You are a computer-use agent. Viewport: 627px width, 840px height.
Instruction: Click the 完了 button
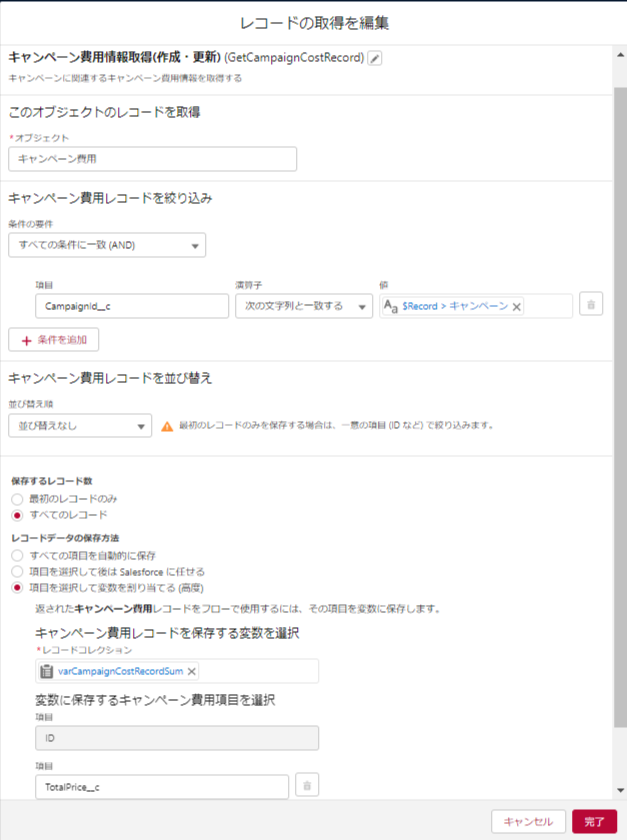(594, 821)
